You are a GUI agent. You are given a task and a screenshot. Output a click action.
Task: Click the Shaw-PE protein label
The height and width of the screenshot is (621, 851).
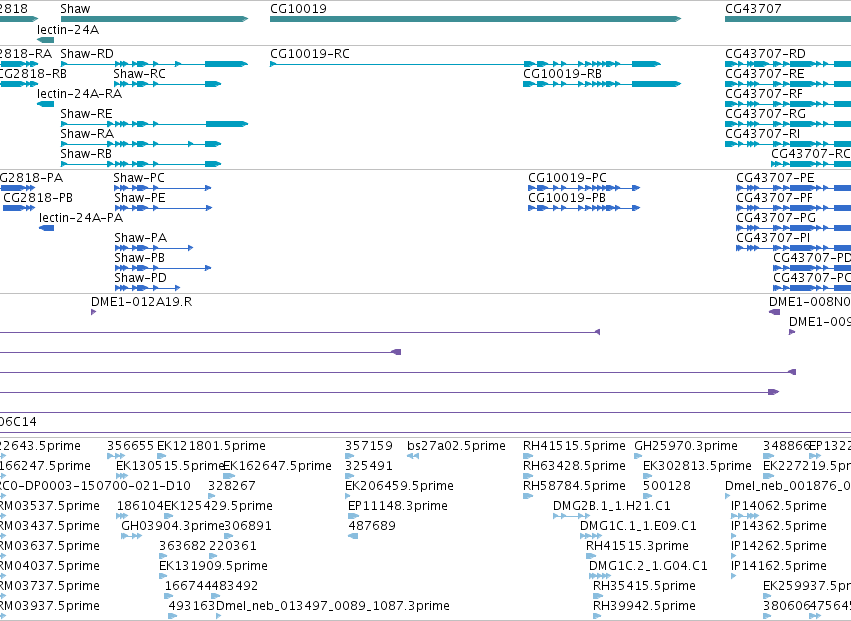[x=139, y=198]
